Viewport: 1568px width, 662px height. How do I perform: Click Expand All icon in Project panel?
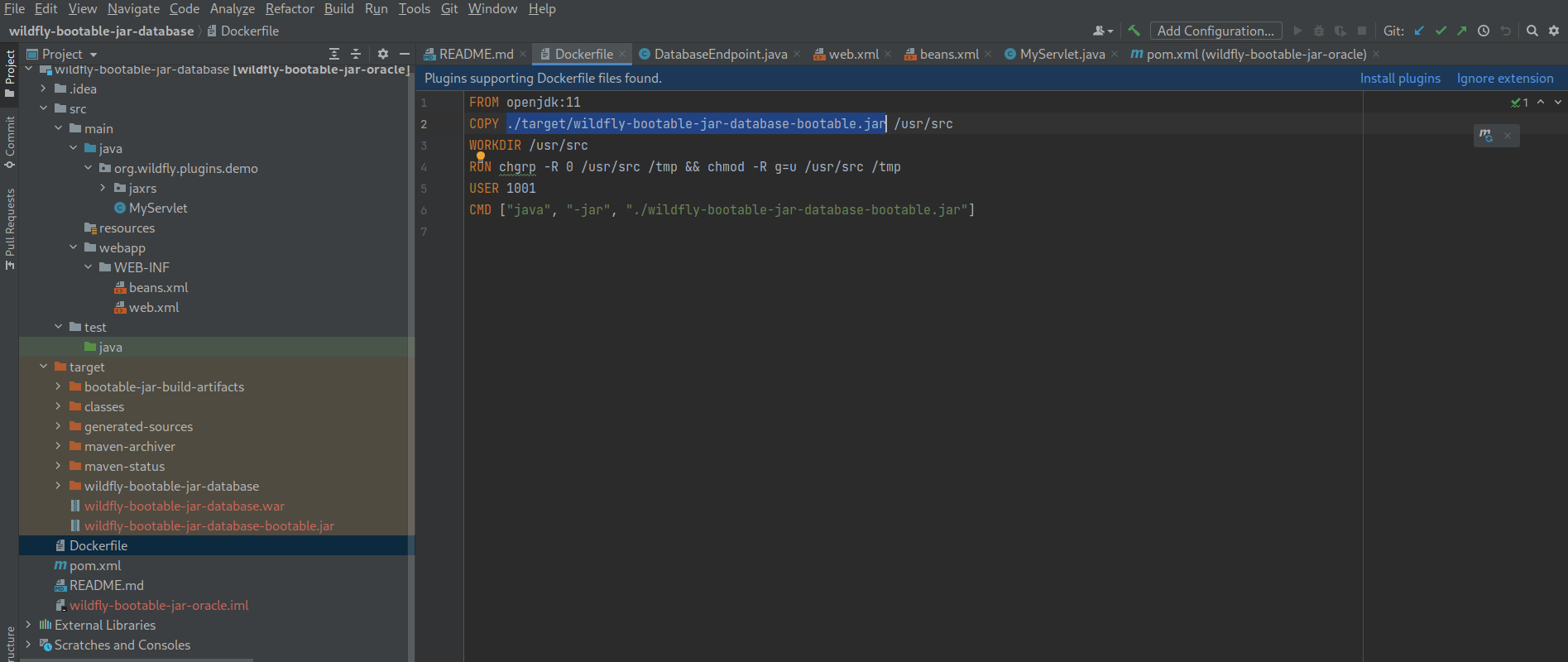coord(334,54)
